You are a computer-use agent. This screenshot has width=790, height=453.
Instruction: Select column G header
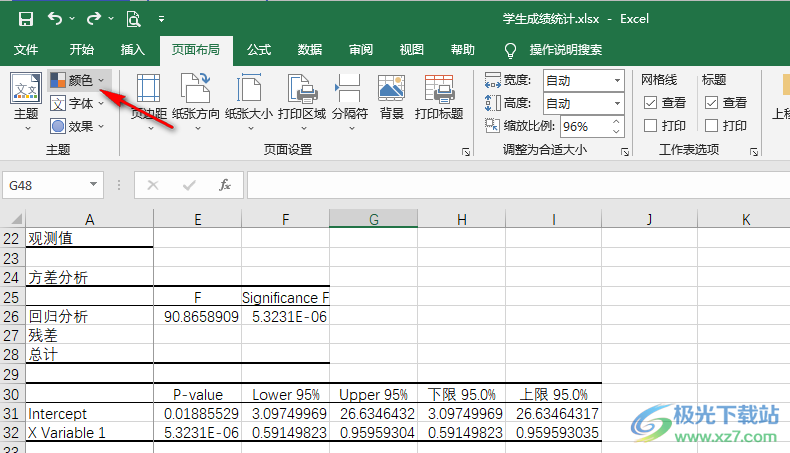click(x=373, y=219)
